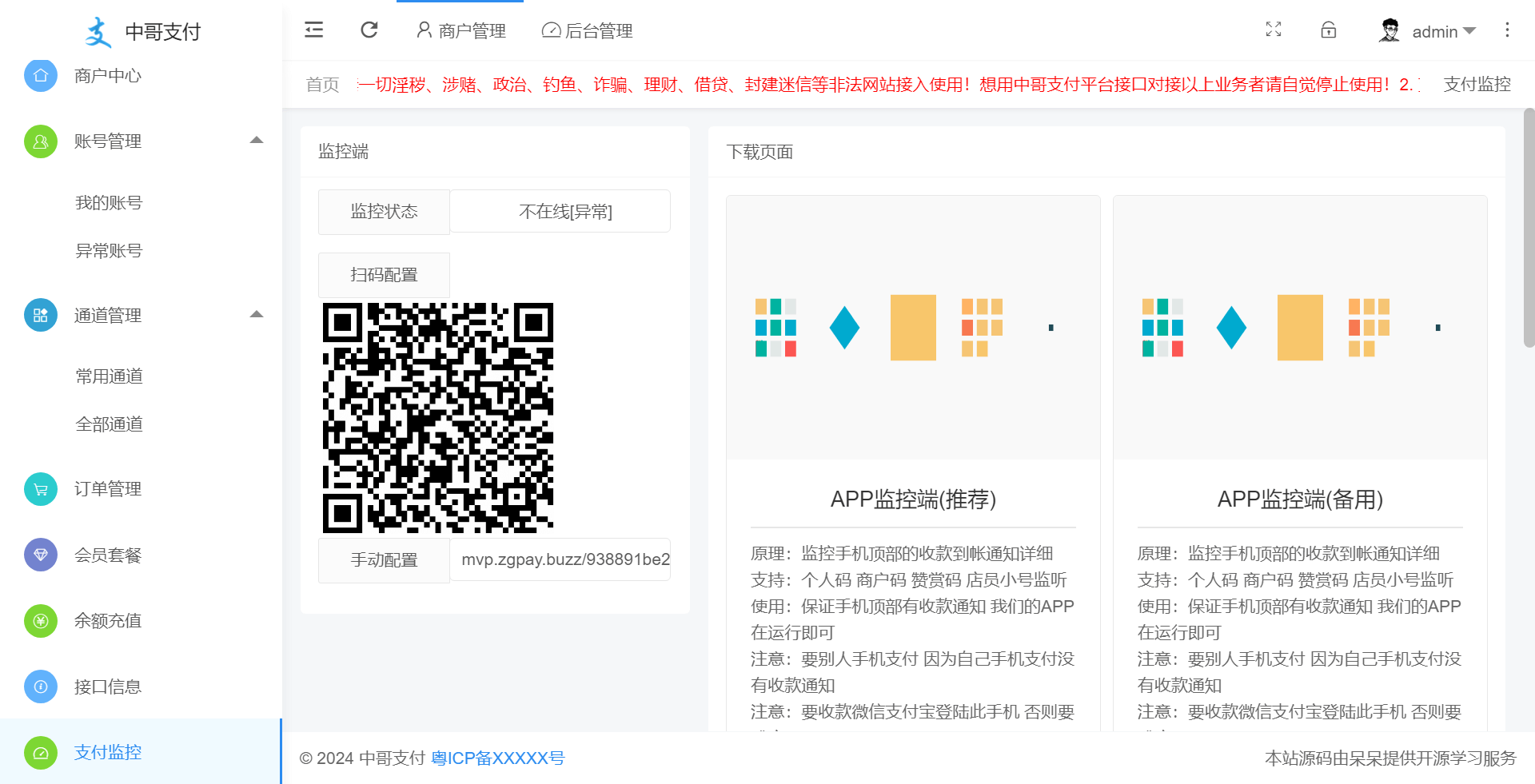Open 接口信息 menu label

tap(108, 687)
